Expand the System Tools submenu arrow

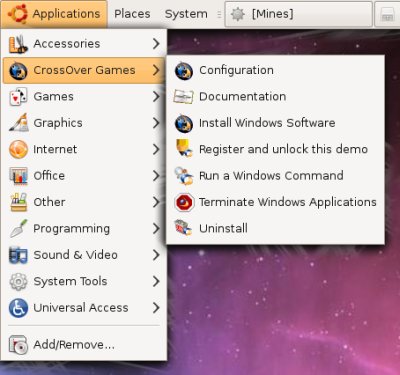click(x=156, y=281)
